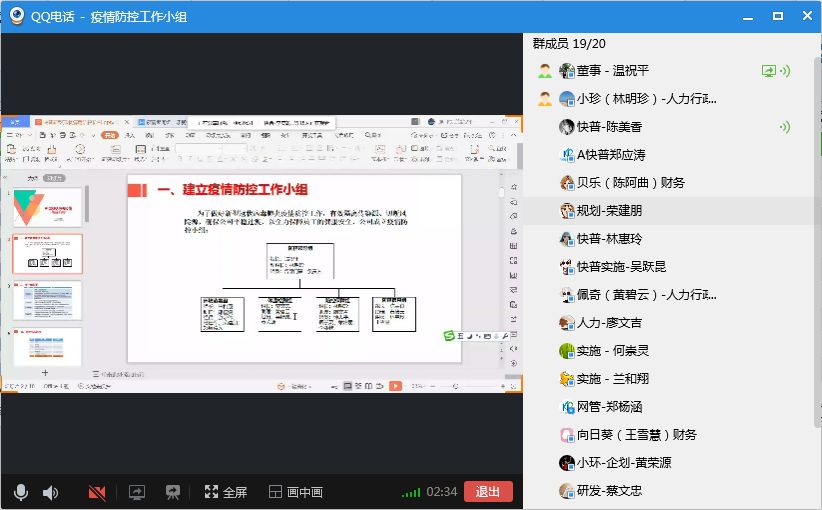Click the 群成员 19/20 header
This screenshot has width=822, height=510.
569,44
